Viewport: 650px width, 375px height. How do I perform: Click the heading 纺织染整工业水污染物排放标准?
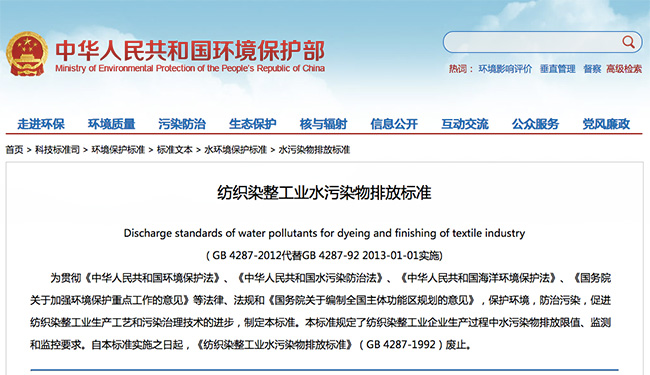point(325,193)
